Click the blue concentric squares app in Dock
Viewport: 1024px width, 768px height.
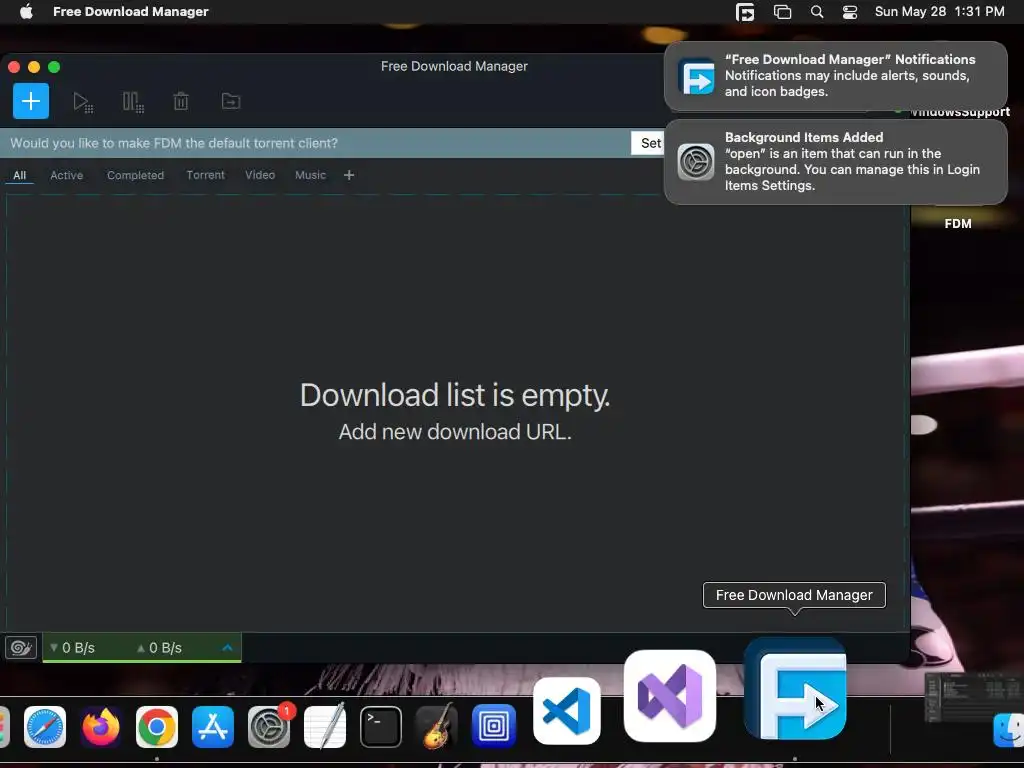click(494, 726)
